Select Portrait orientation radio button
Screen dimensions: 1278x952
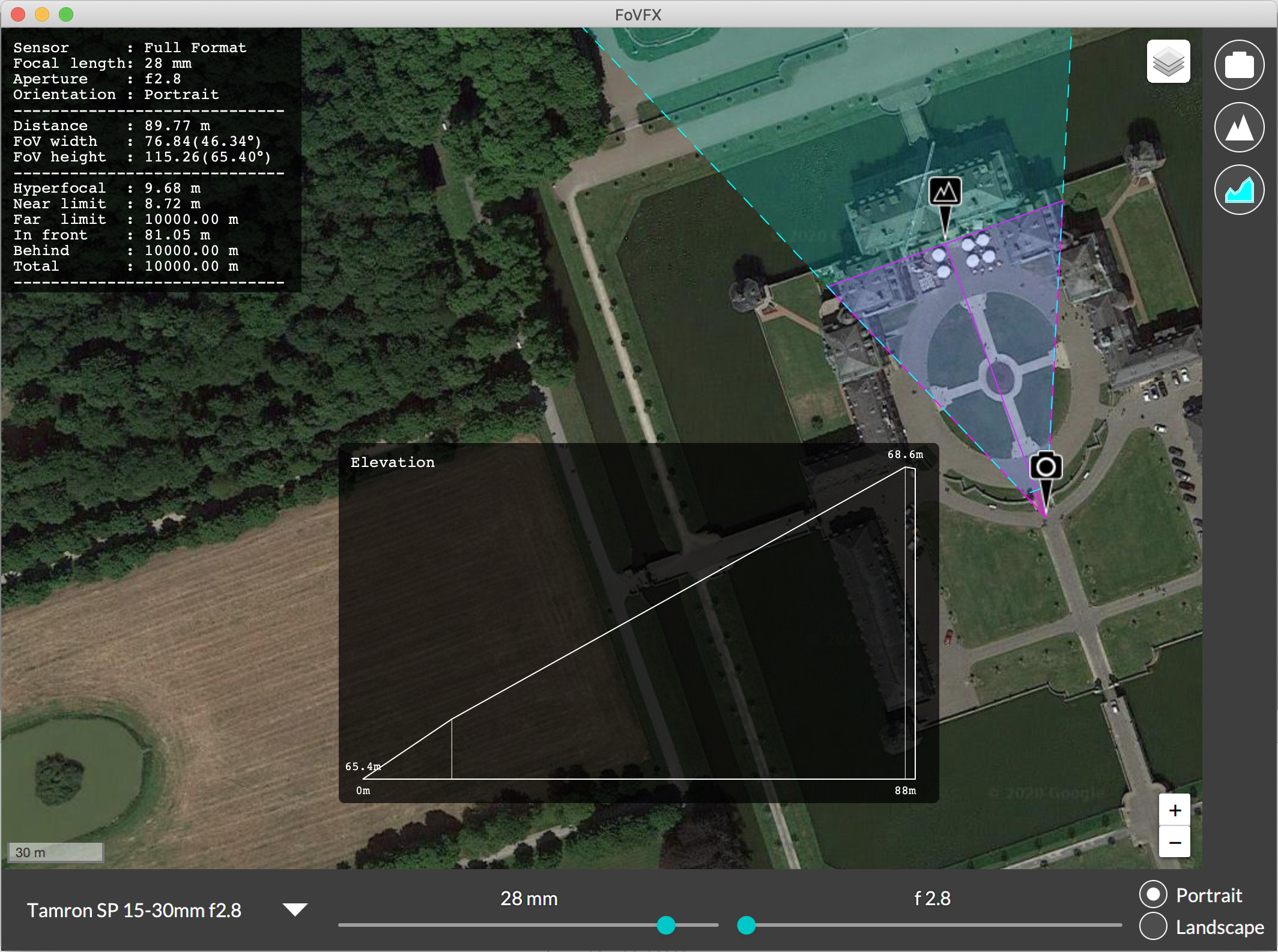pyautogui.click(x=1152, y=894)
